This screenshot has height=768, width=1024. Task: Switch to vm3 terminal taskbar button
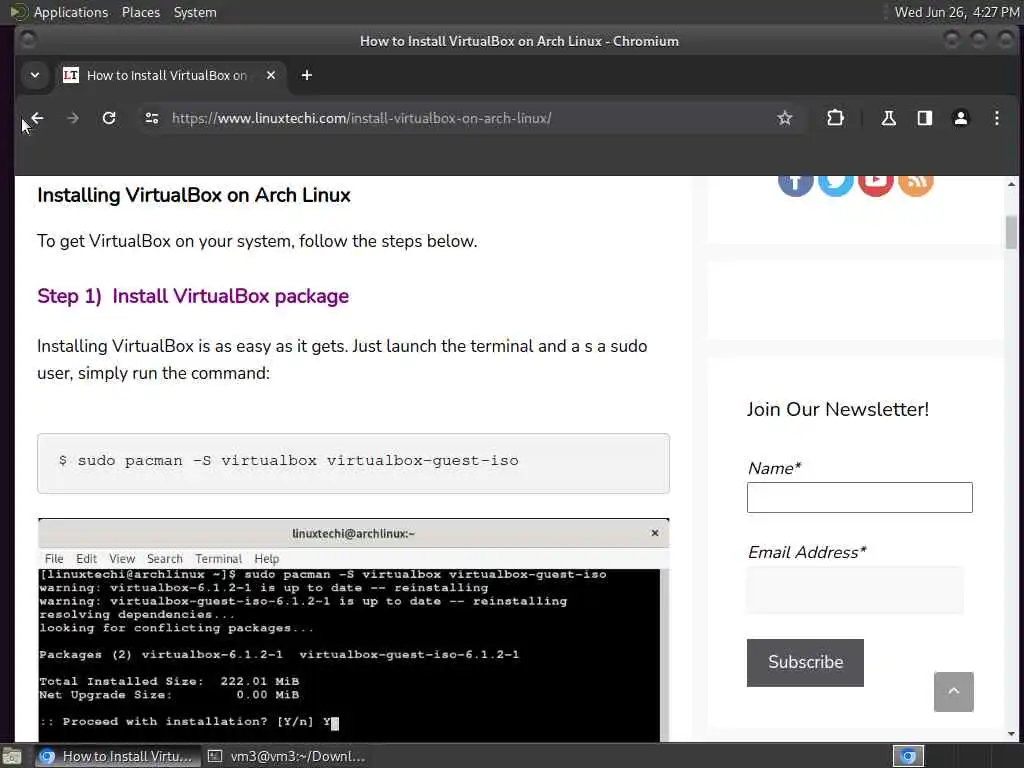point(286,756)
